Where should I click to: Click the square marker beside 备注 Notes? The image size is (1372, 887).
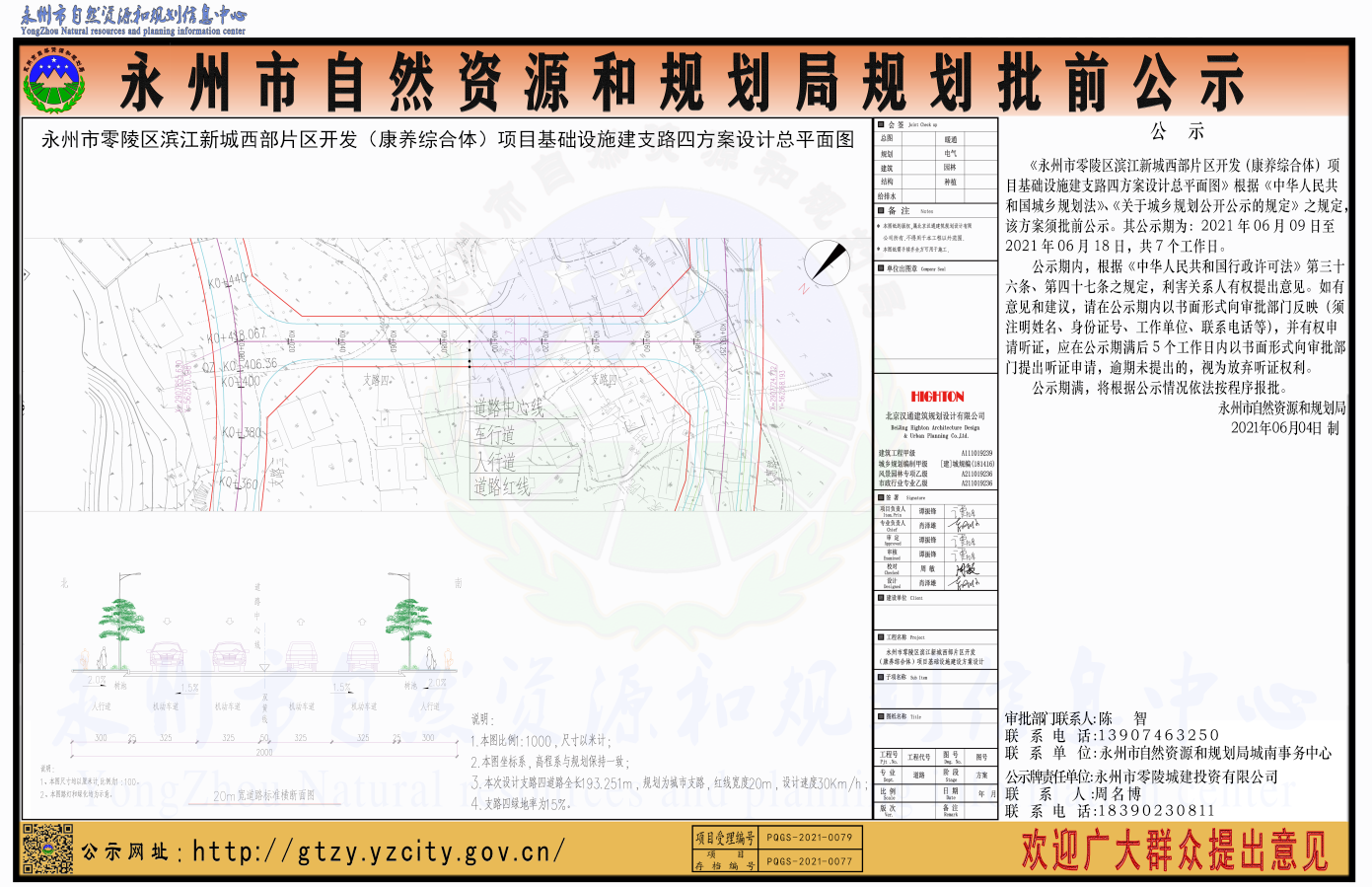click(x=881, y=210)
